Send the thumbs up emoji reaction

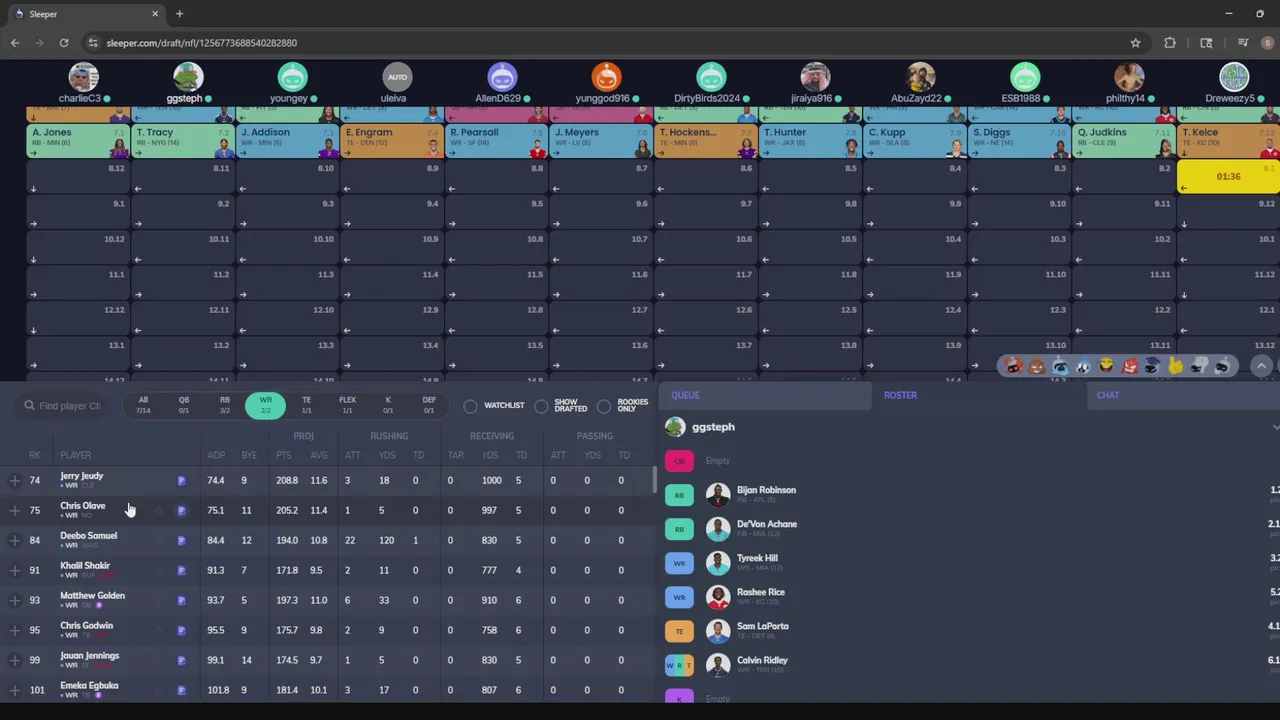tap(1176, 367)
